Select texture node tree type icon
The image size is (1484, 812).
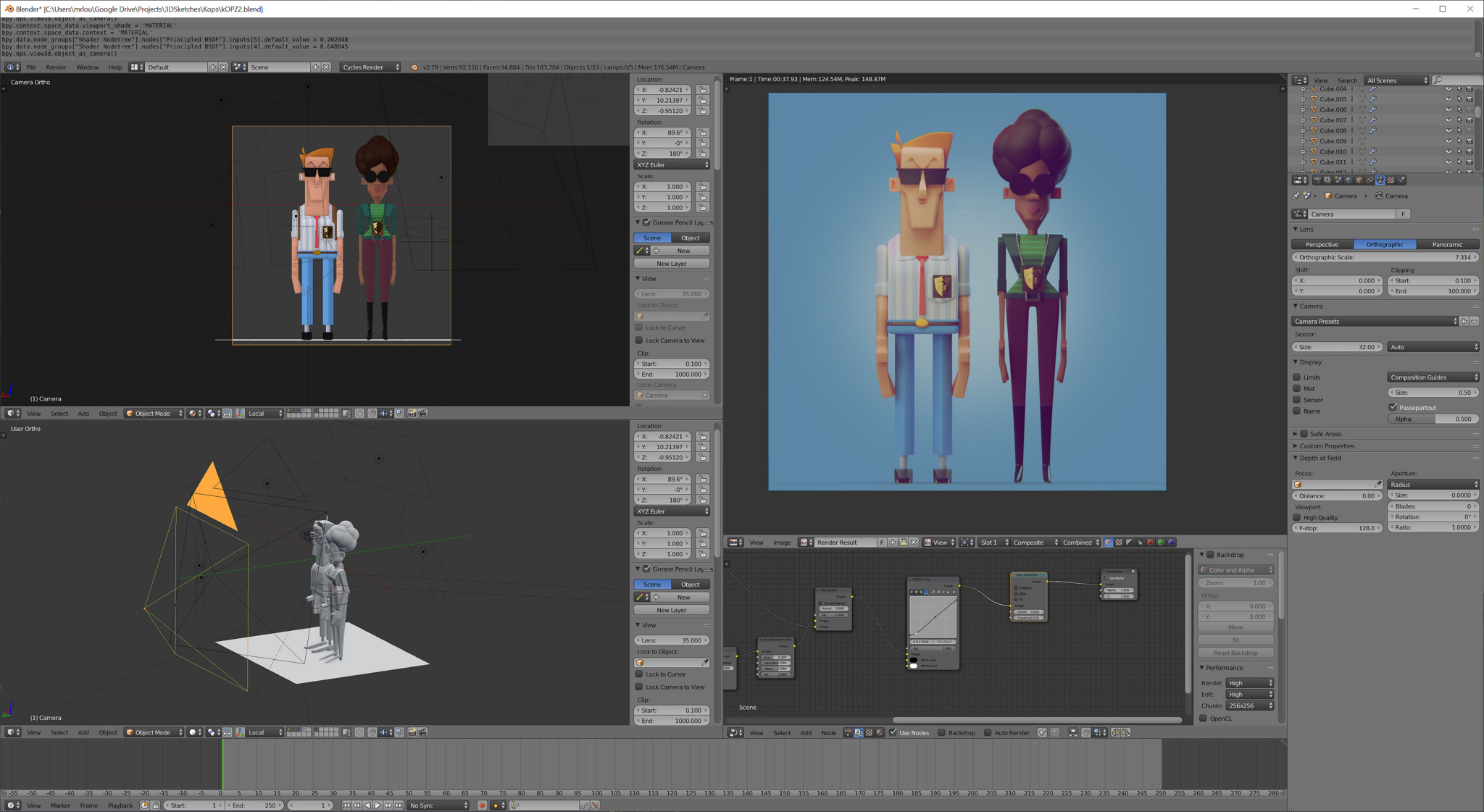pyautogui.click(x=869, y=733)
